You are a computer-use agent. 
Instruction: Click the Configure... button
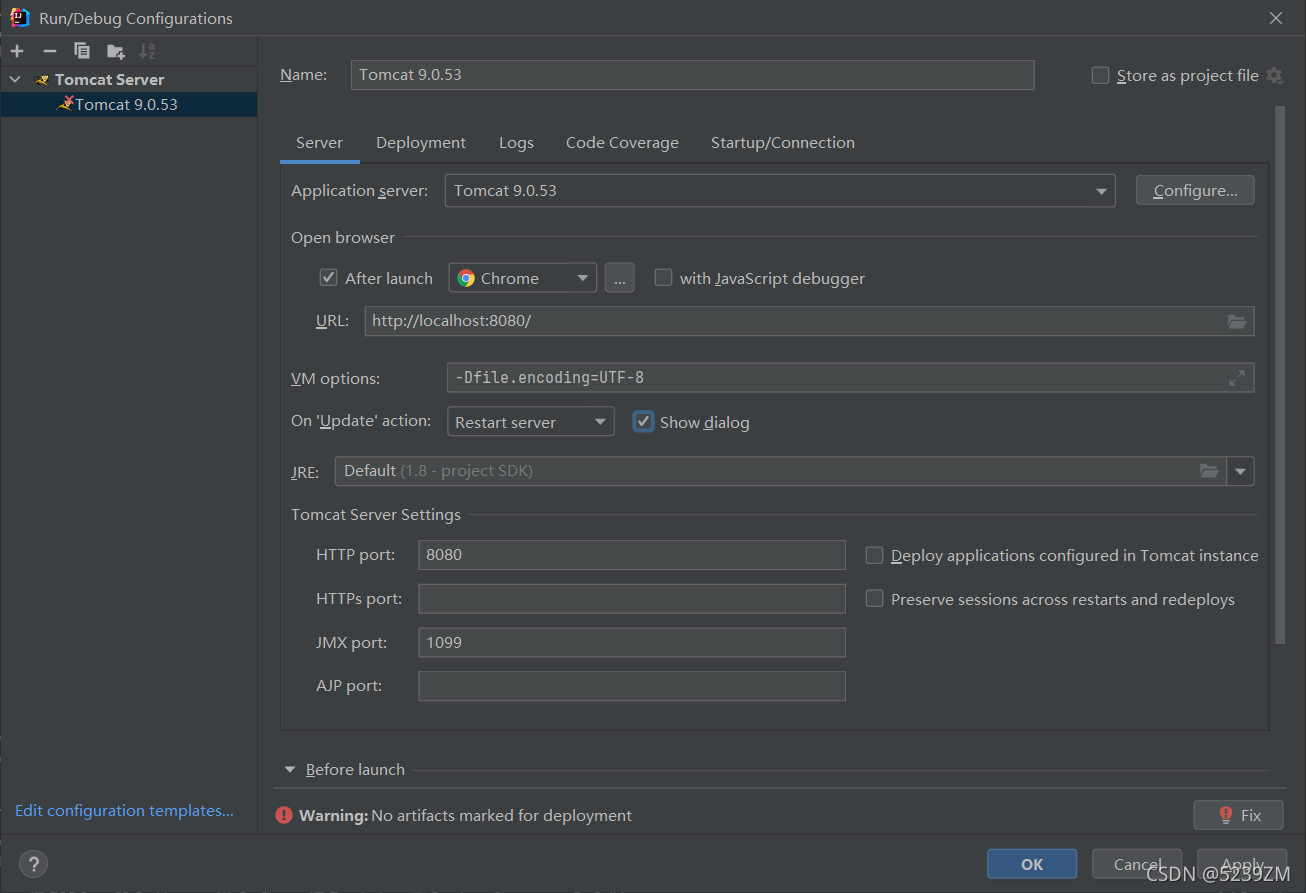[1195, 191]
